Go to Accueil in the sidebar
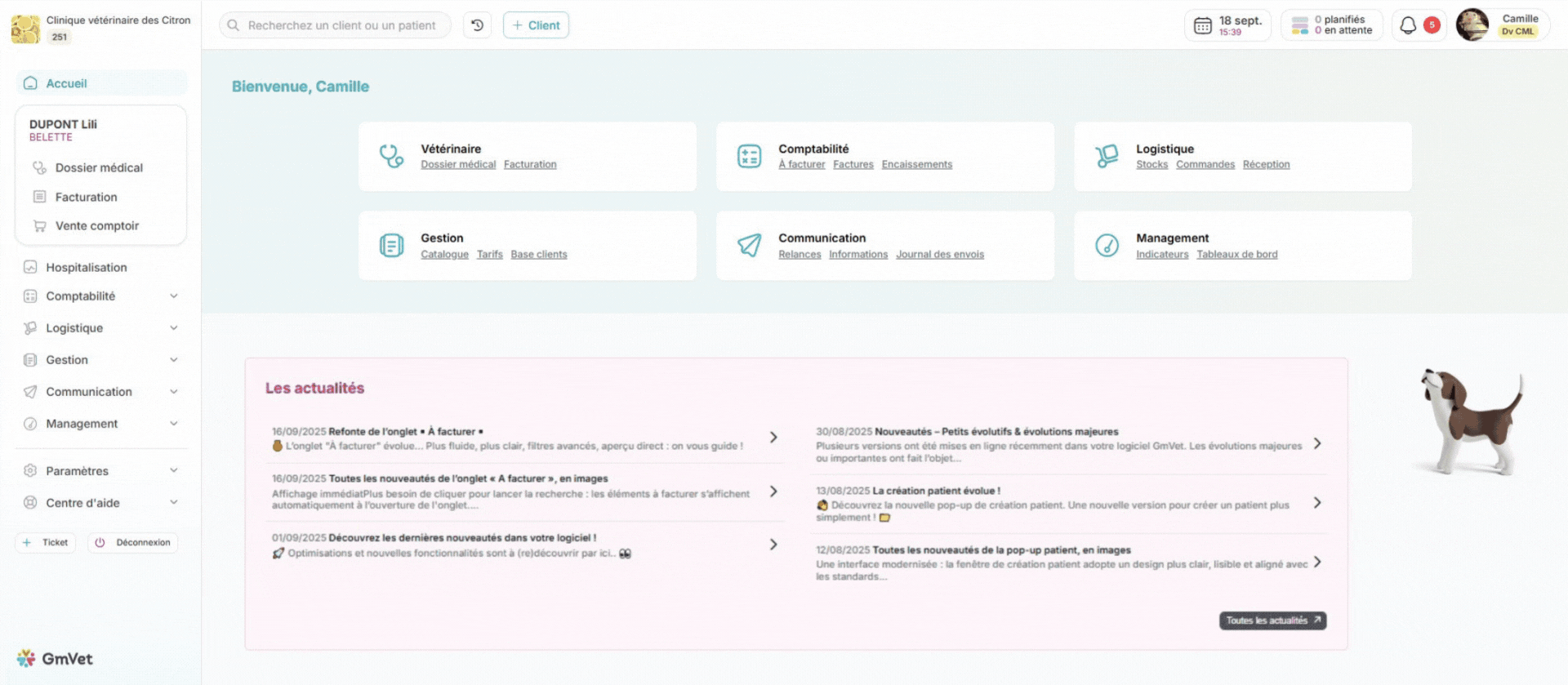The image size is (1568, 685). (x=66, y=83)
